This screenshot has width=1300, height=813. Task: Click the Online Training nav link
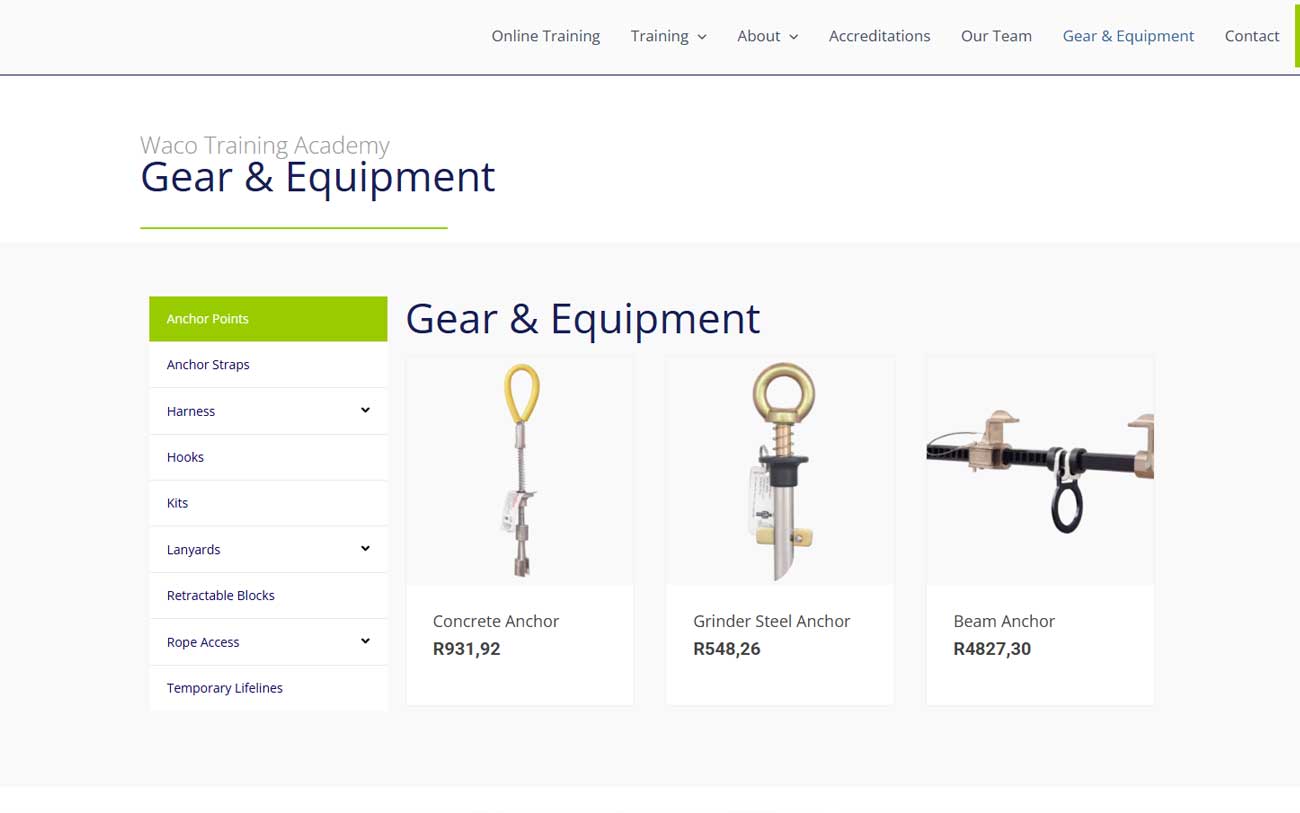point(546,36)
